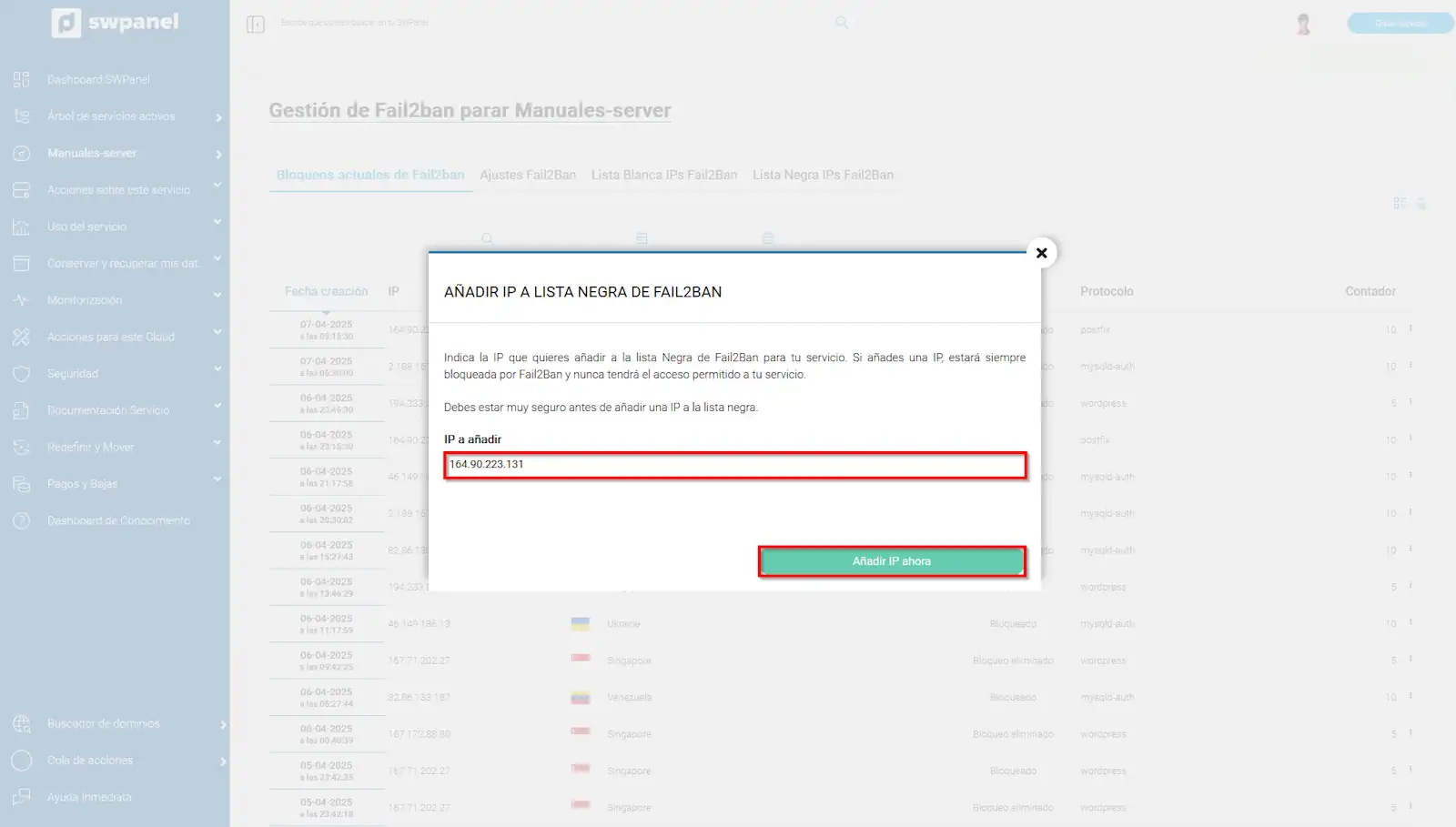The height and width of the screenshot is (827, 1456).
Task: Open the Lista Blanca IPs Fail2Ban tab
Action: coord(664,175)
